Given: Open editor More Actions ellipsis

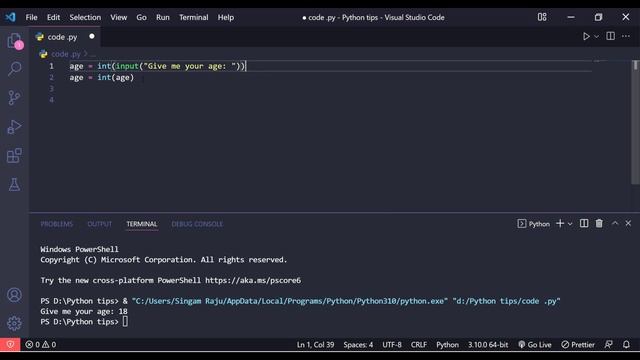Looking at the screenshot, I should click(626, 36).
